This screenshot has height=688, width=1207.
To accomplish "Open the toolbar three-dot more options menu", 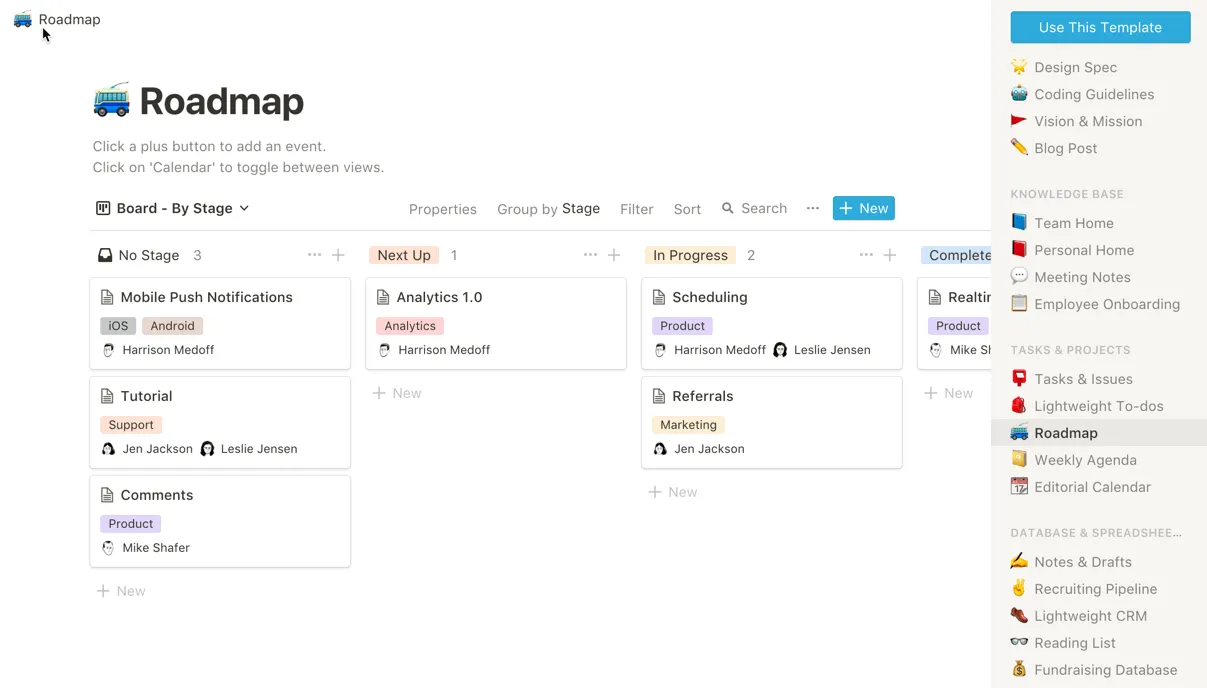I will point(813,208).
